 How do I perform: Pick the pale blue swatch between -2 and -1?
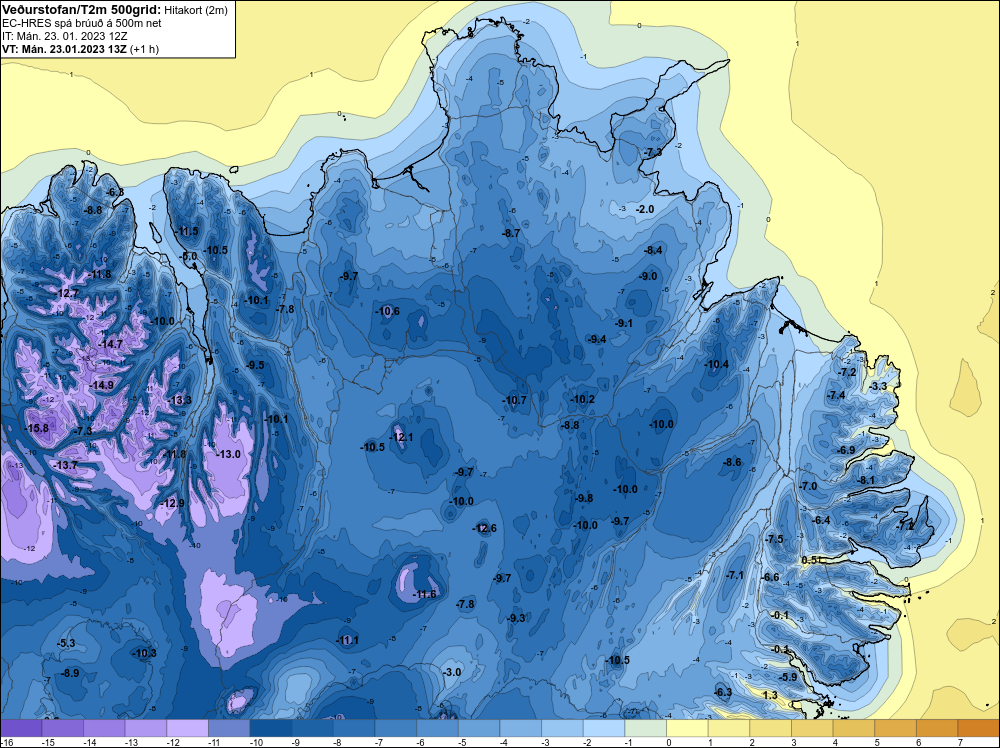coord(604,728)
